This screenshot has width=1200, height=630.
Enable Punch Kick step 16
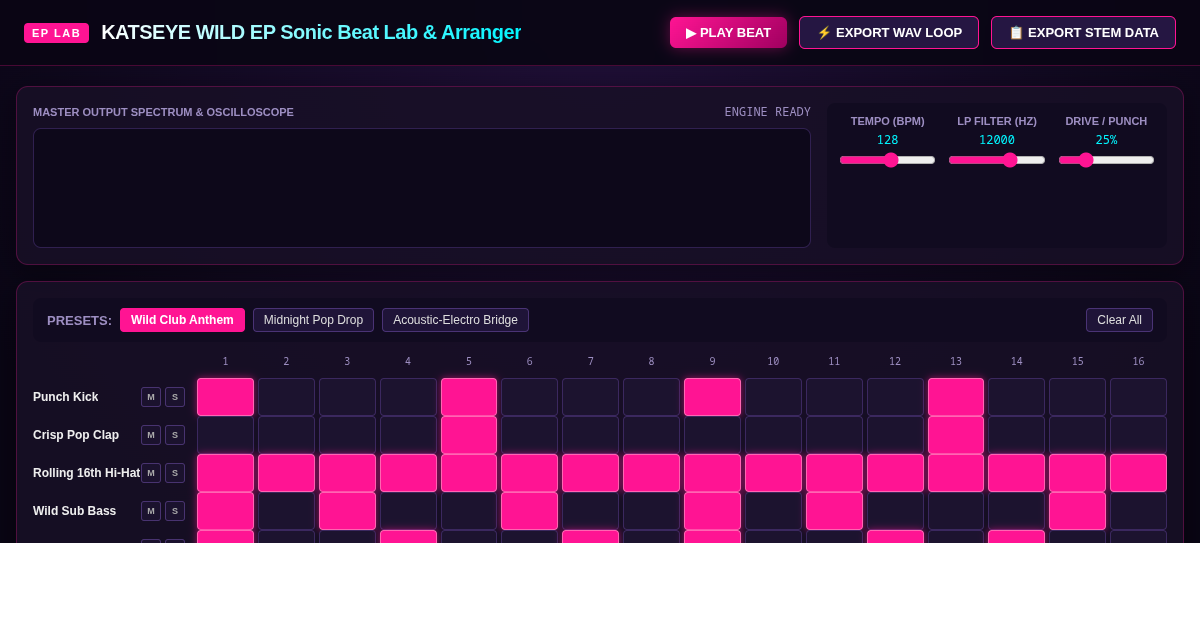tap(1138, 397)
